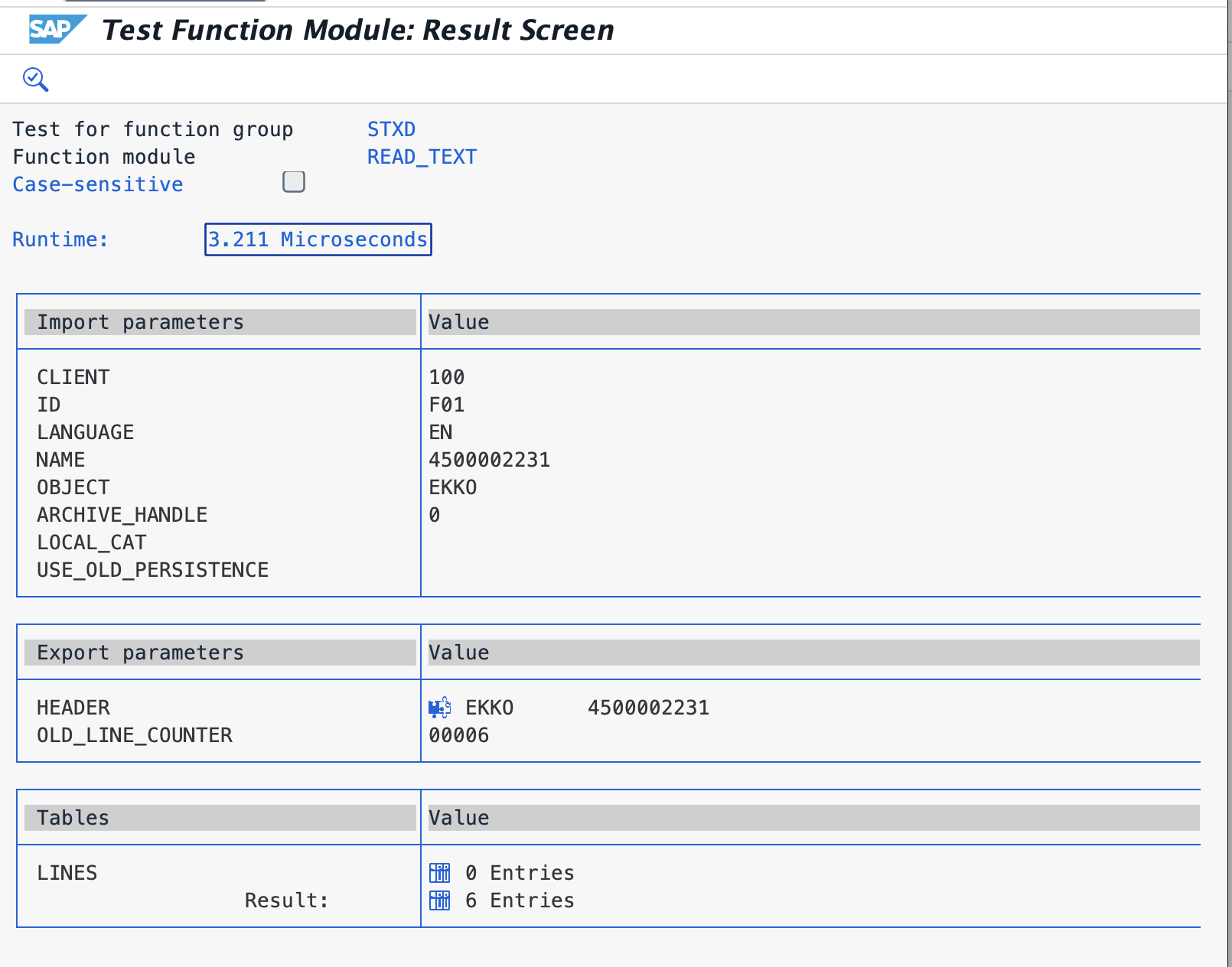Image resolution: width=1232 pixels, height=967 pixels.
Task: Click the display details magnifier icon
Action: click(35, 80)
